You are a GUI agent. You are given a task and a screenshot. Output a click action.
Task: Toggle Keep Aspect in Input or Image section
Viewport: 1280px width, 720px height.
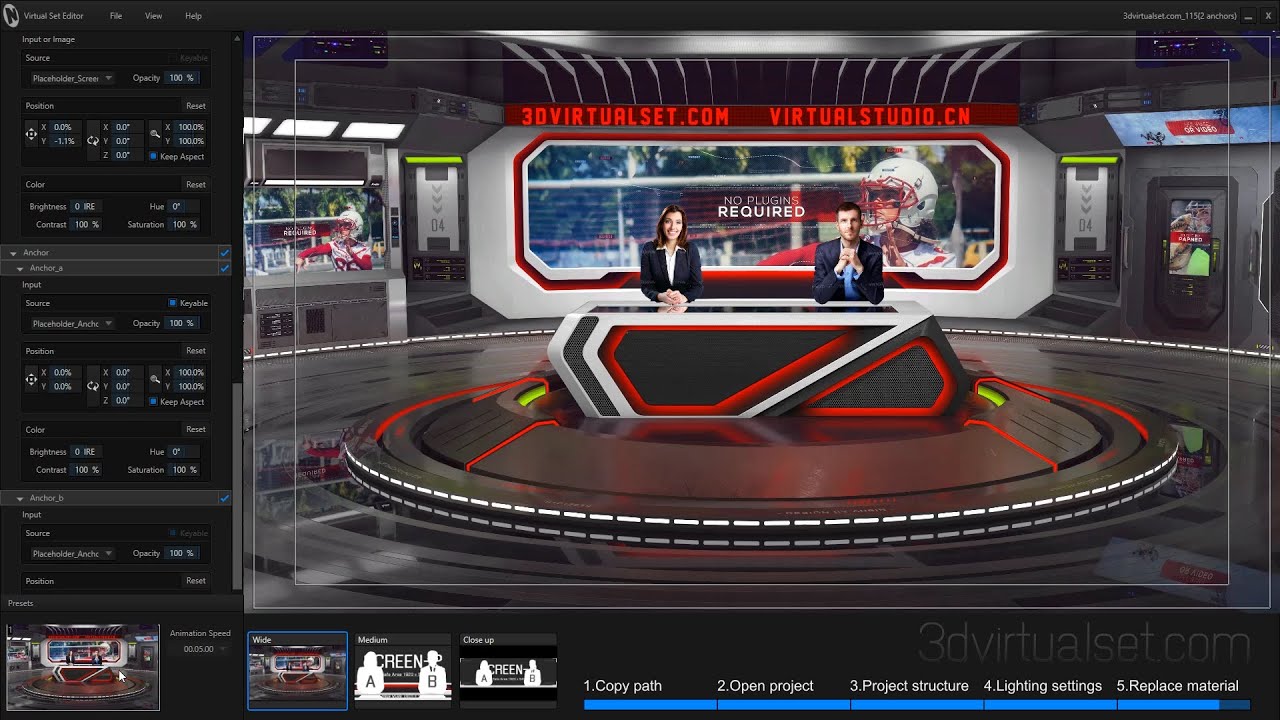tap(153, 156)
